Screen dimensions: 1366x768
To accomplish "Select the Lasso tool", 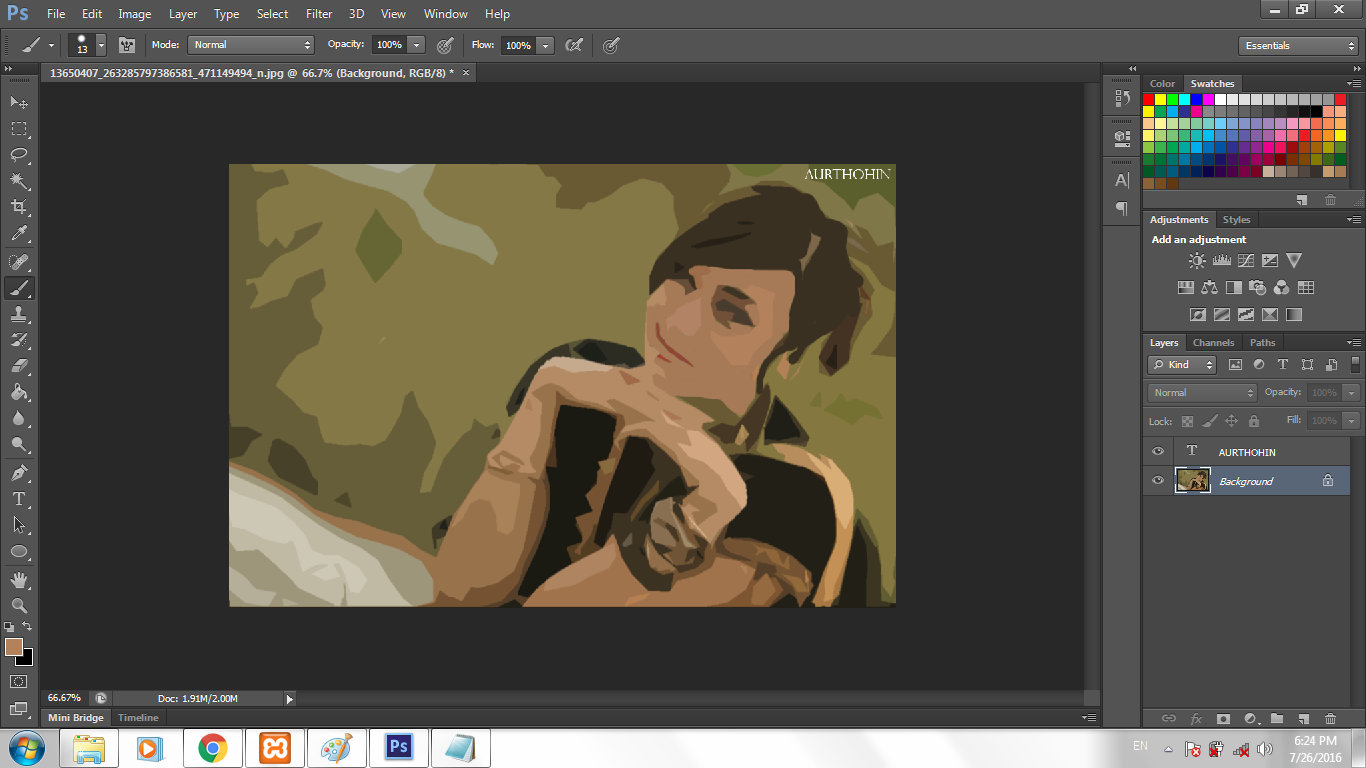I will tap(19, 154).
